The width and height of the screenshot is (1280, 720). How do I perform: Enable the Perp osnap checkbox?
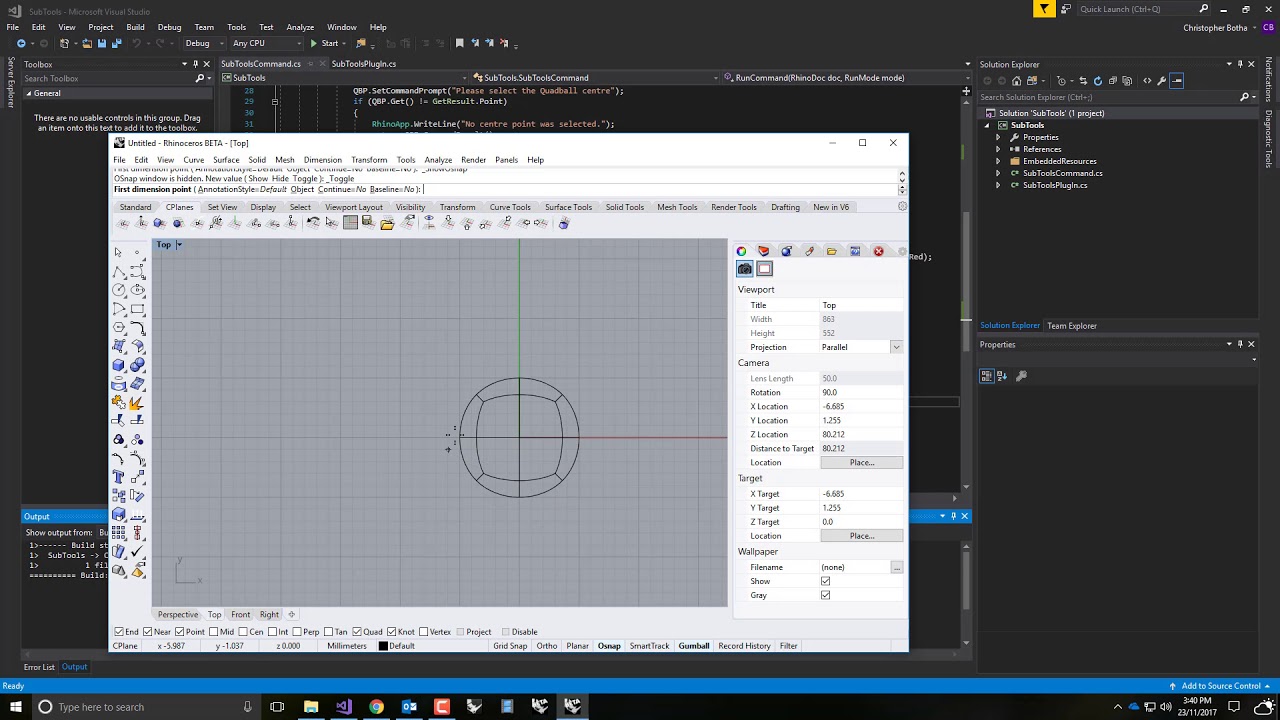click(x=298, y=632)
